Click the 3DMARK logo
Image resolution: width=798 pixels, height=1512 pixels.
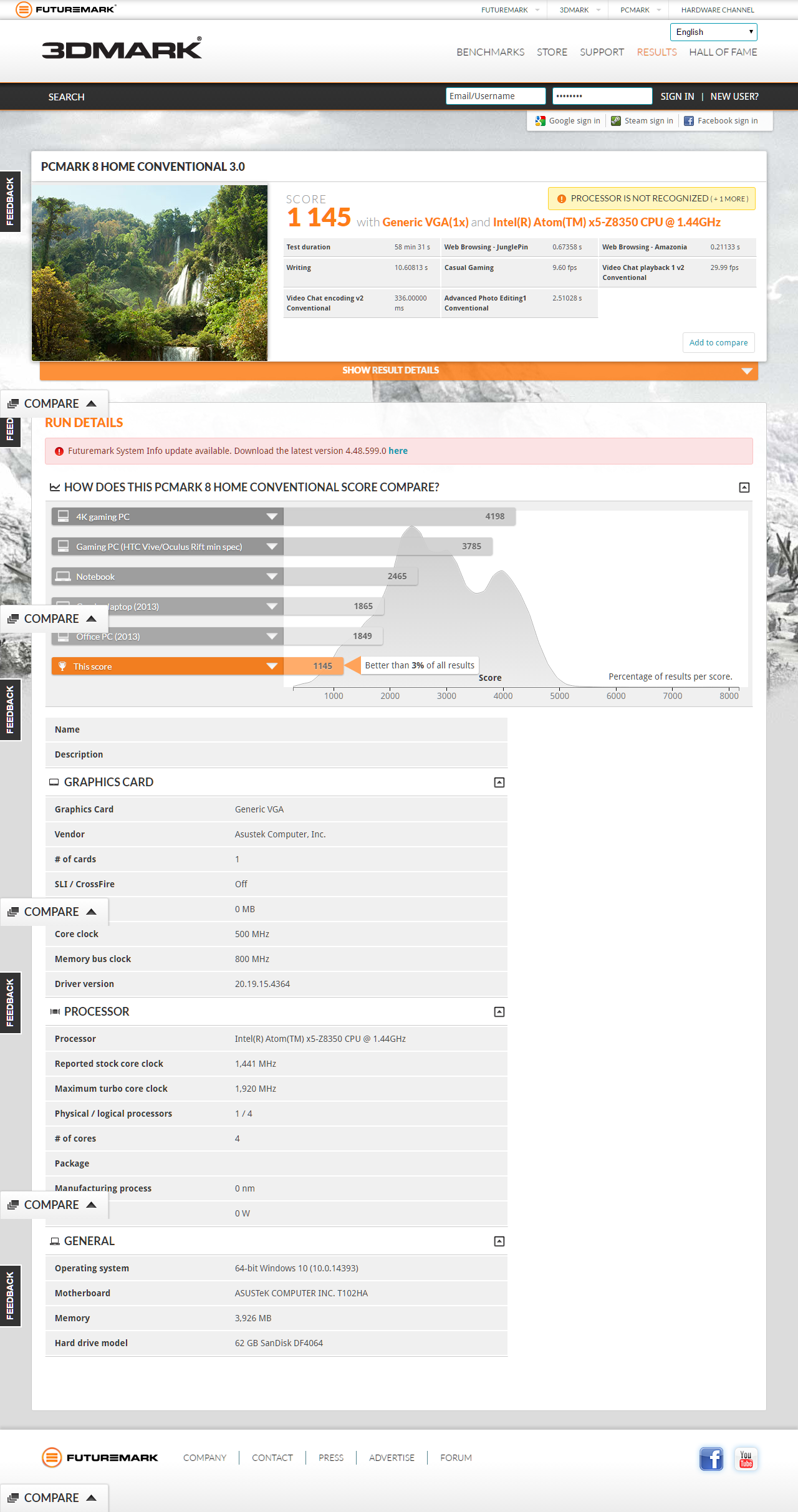122,48
